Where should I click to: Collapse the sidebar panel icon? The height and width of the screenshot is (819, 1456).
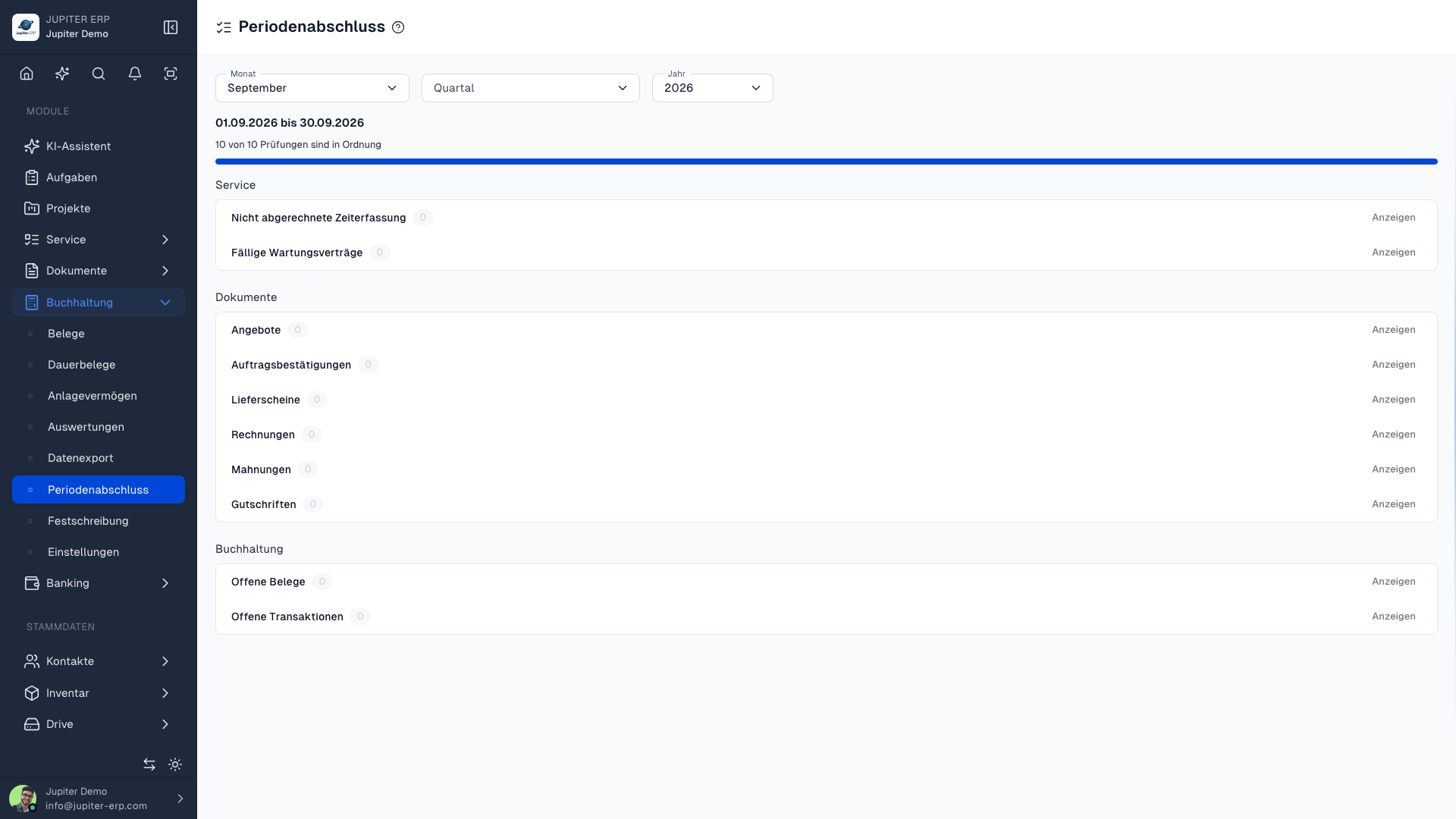[x=171, y=27]
